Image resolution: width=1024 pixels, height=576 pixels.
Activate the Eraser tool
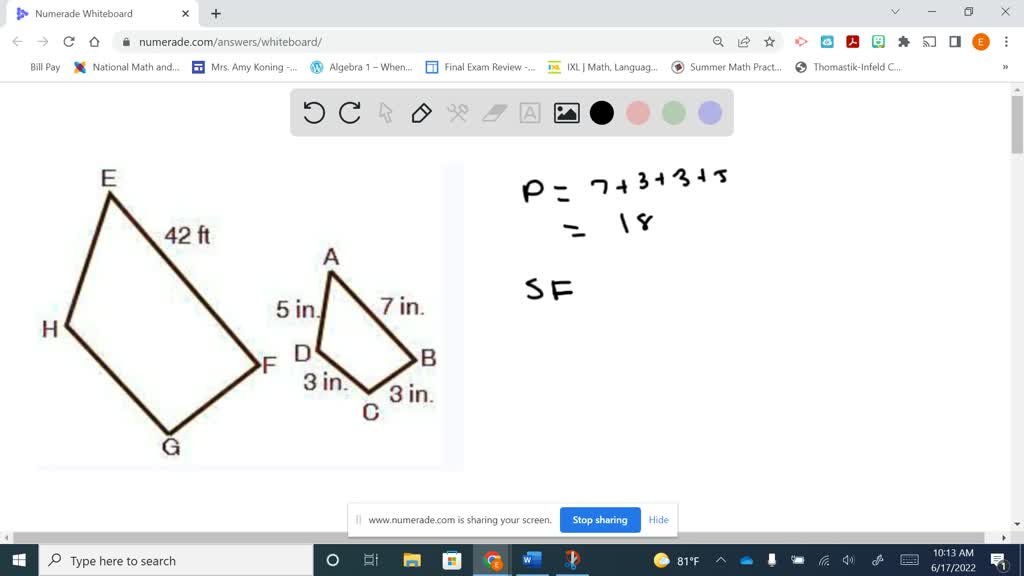pos(493,113)
